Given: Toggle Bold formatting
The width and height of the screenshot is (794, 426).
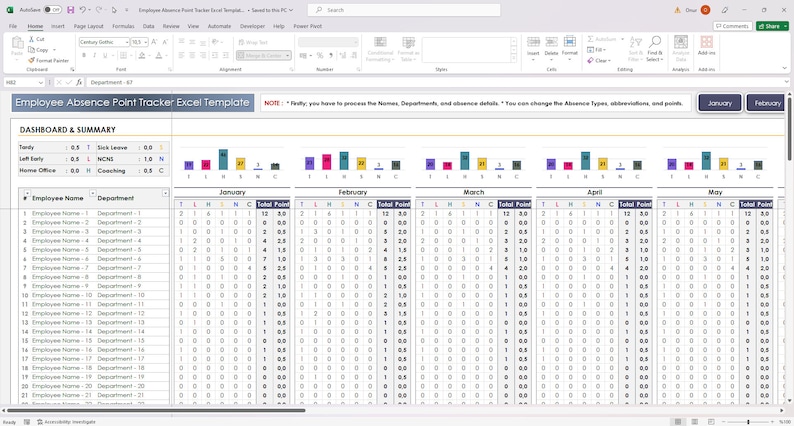Looking at the screenshot, I should pyautogui.click(x=84, y=55).
